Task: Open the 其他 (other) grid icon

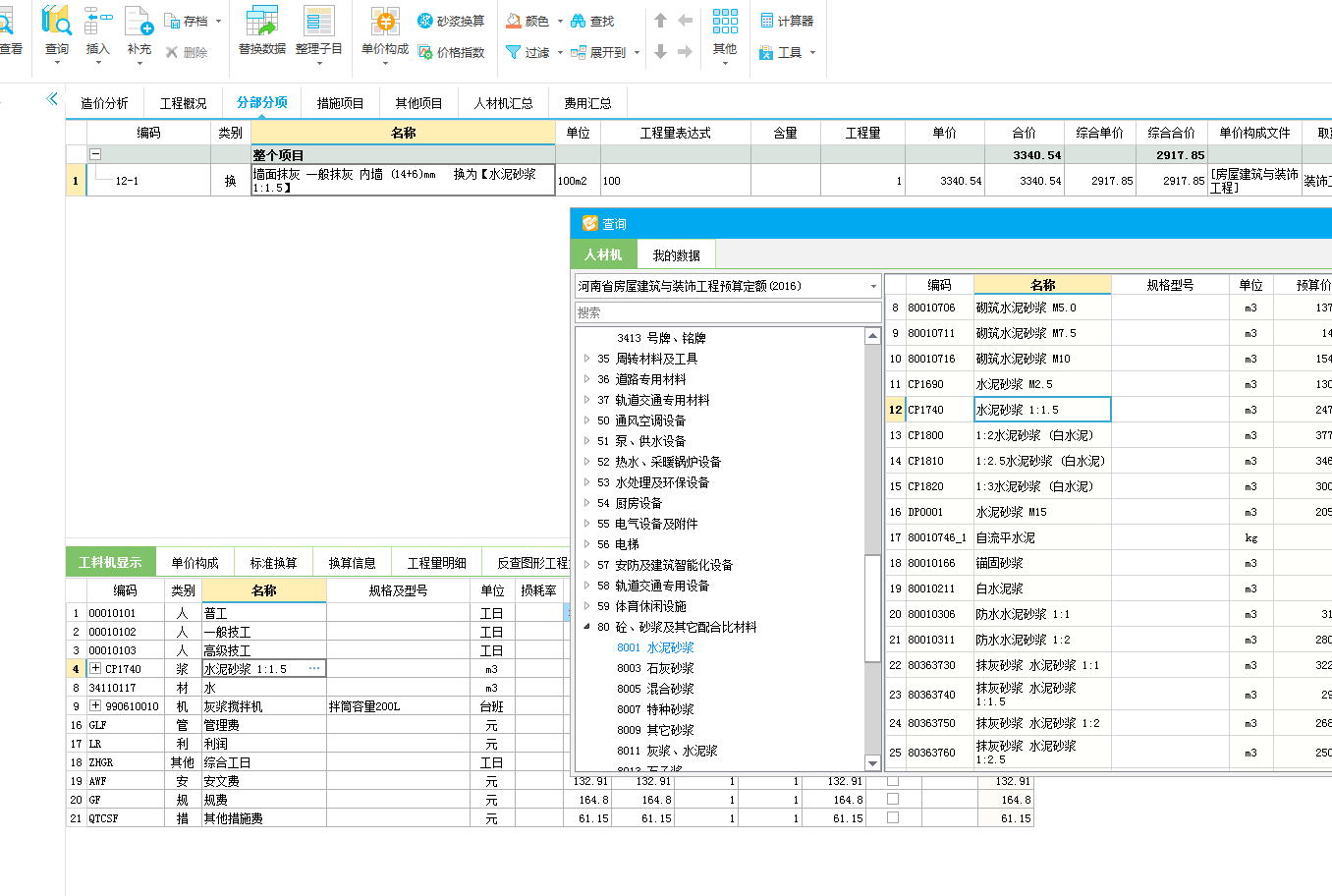Action: 725,21
